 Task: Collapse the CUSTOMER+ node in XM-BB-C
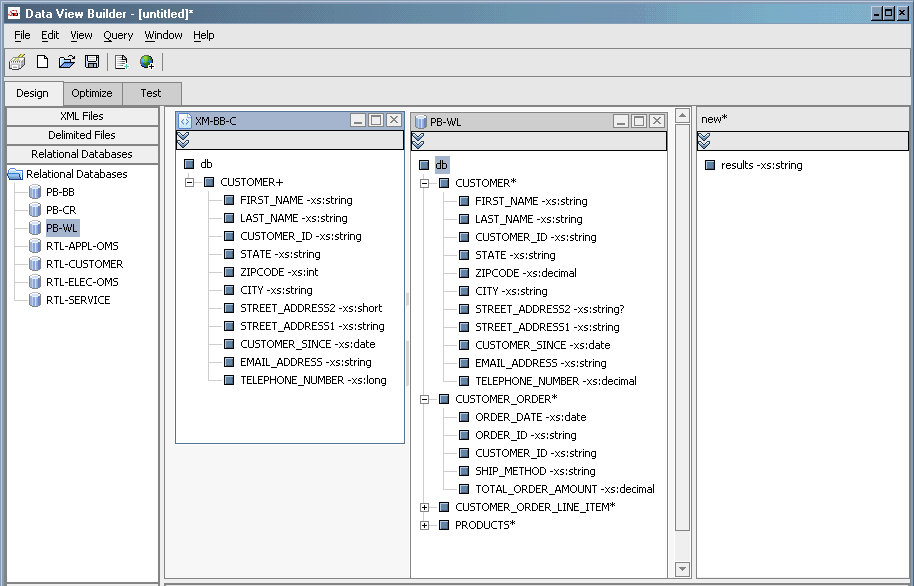(189, 183)
